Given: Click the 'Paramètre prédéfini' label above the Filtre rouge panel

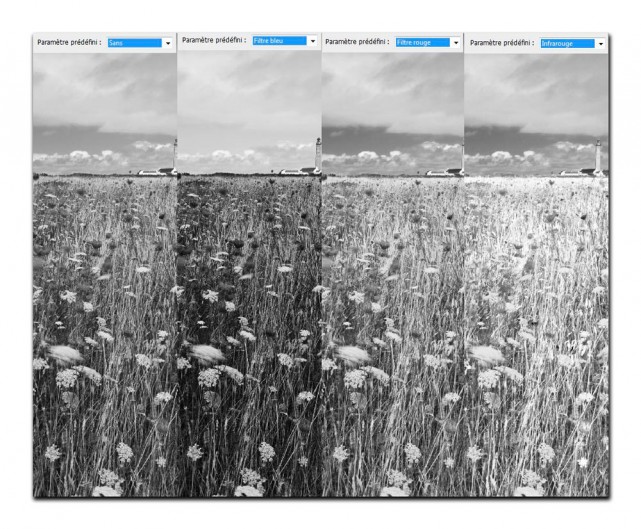Looking at the screenshot, I should [x=357, y=42].
